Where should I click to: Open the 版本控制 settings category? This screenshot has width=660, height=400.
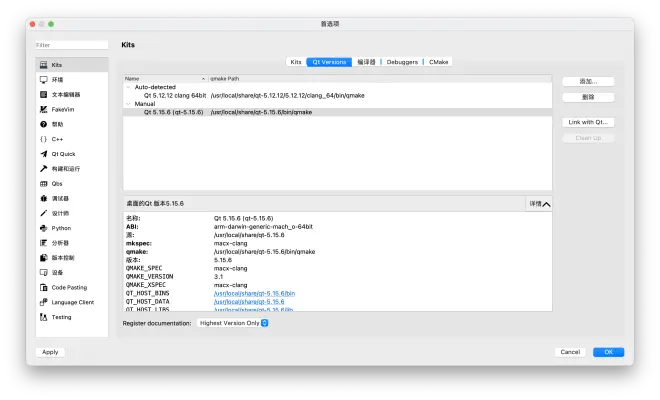tap(72, 258)
